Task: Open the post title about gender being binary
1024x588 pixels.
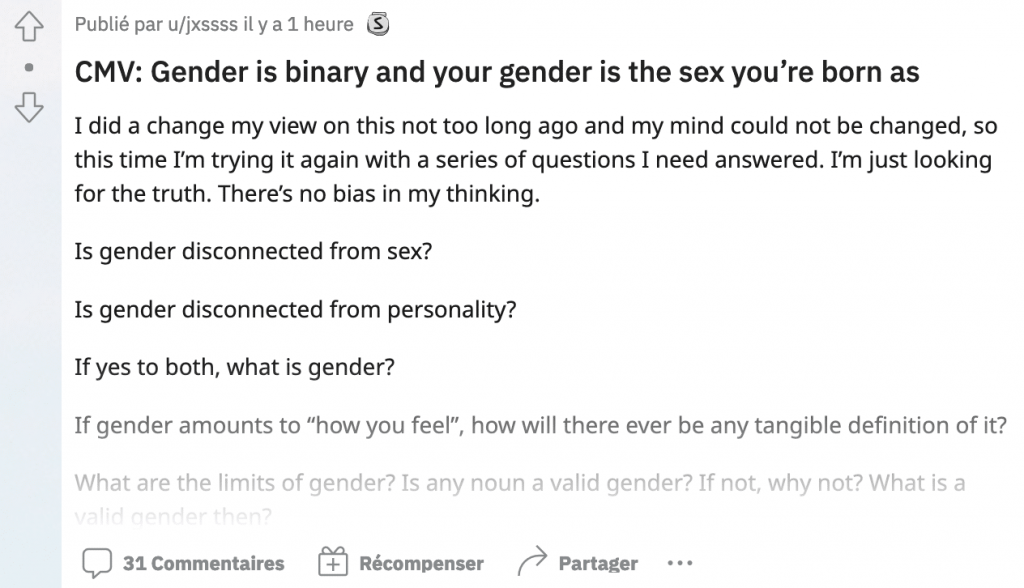Action: (x=496, y=72)
